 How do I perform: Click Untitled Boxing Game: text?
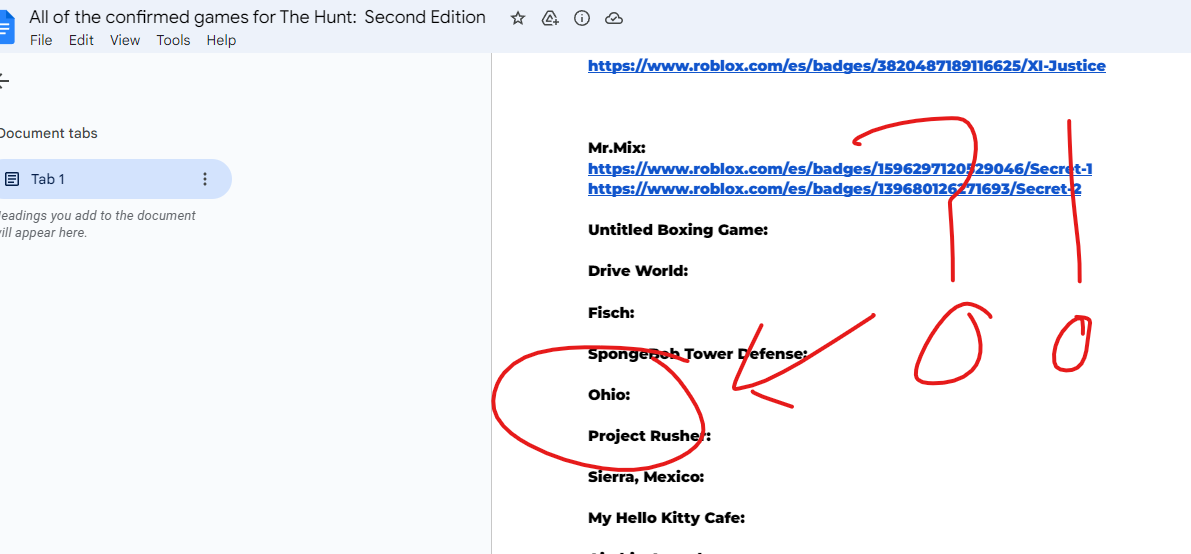pyautogui.click(x=678, y=230)
